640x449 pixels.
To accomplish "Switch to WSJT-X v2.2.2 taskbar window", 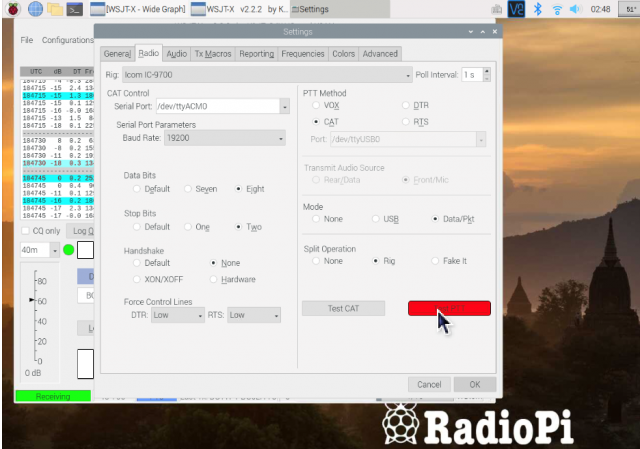I will [x=239, y=9].
